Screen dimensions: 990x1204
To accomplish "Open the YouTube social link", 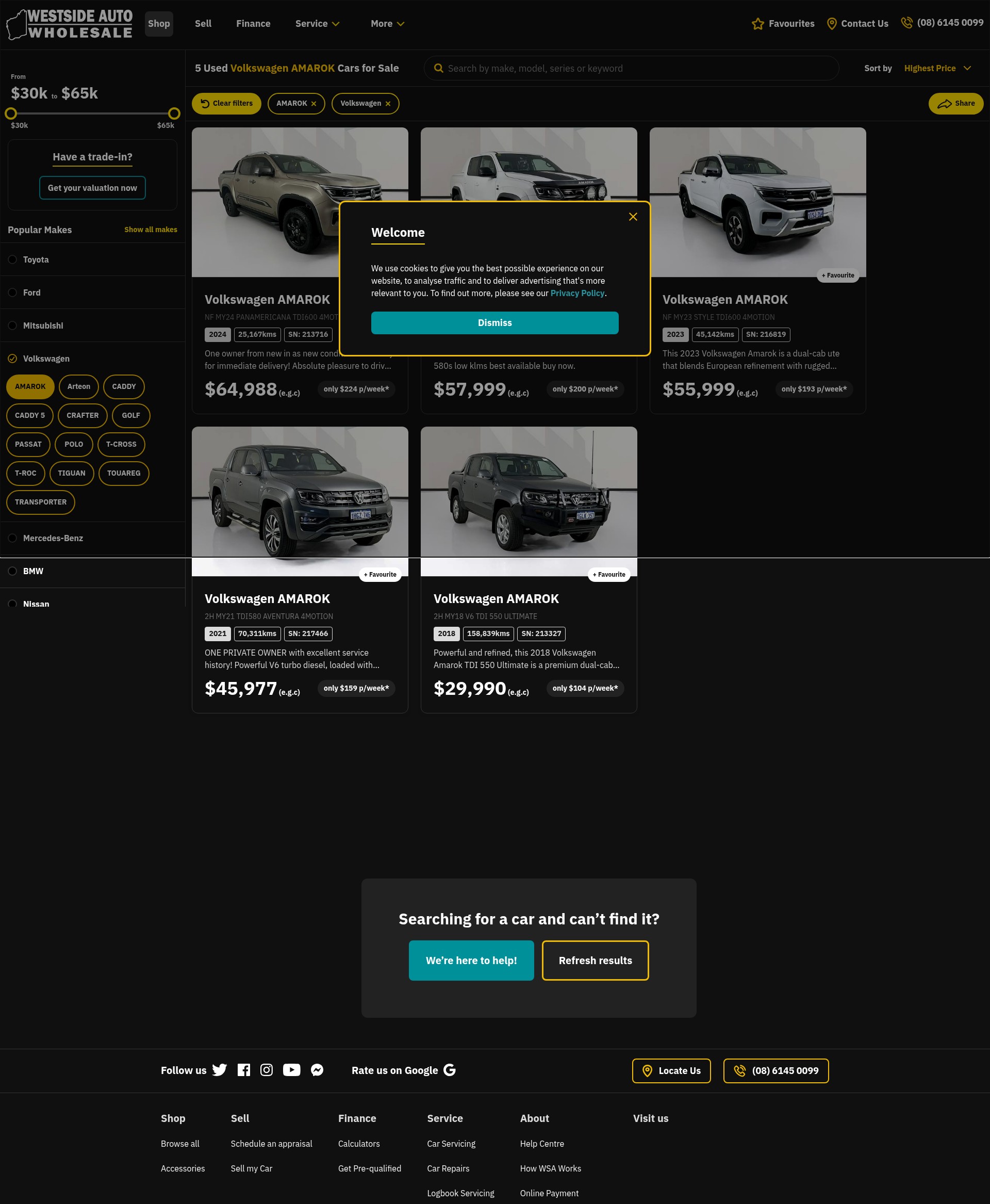I will pyautogui.click(x=291, y=1070).
